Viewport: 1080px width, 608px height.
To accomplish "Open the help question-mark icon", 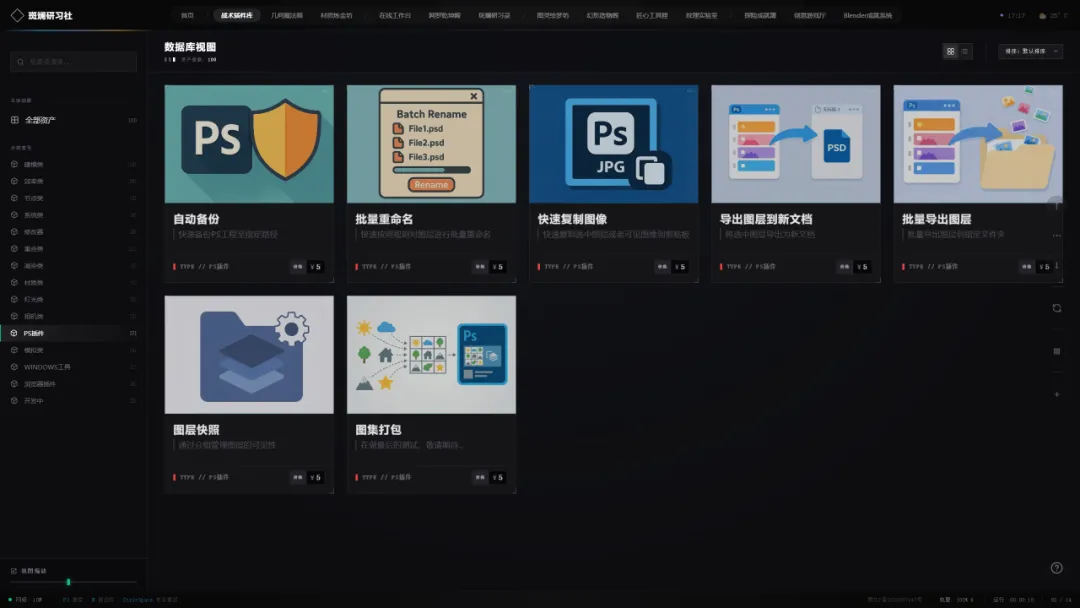I will pos(1057,568).
